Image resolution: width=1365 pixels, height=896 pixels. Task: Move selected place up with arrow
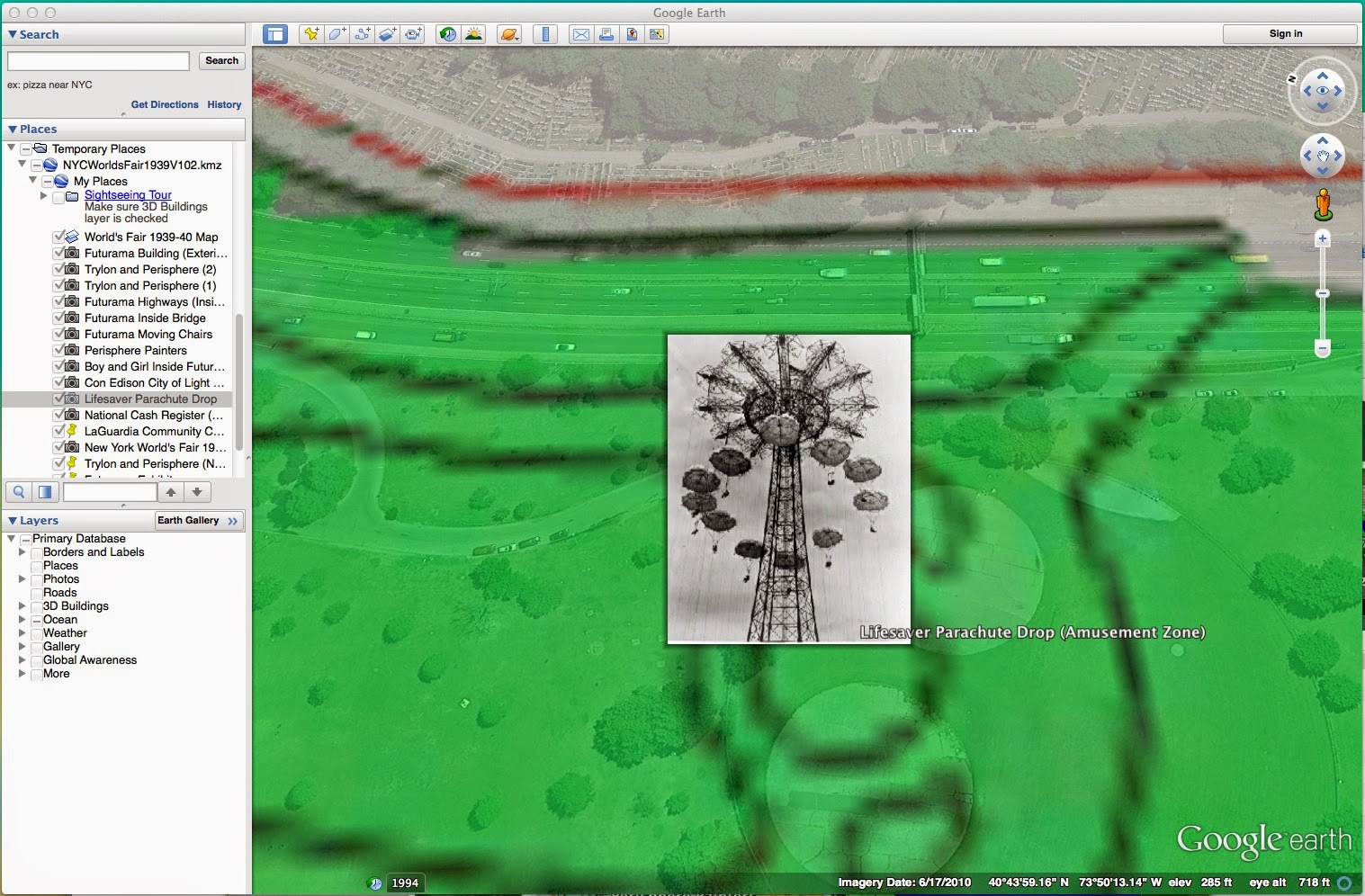click(x=171, y=492)
